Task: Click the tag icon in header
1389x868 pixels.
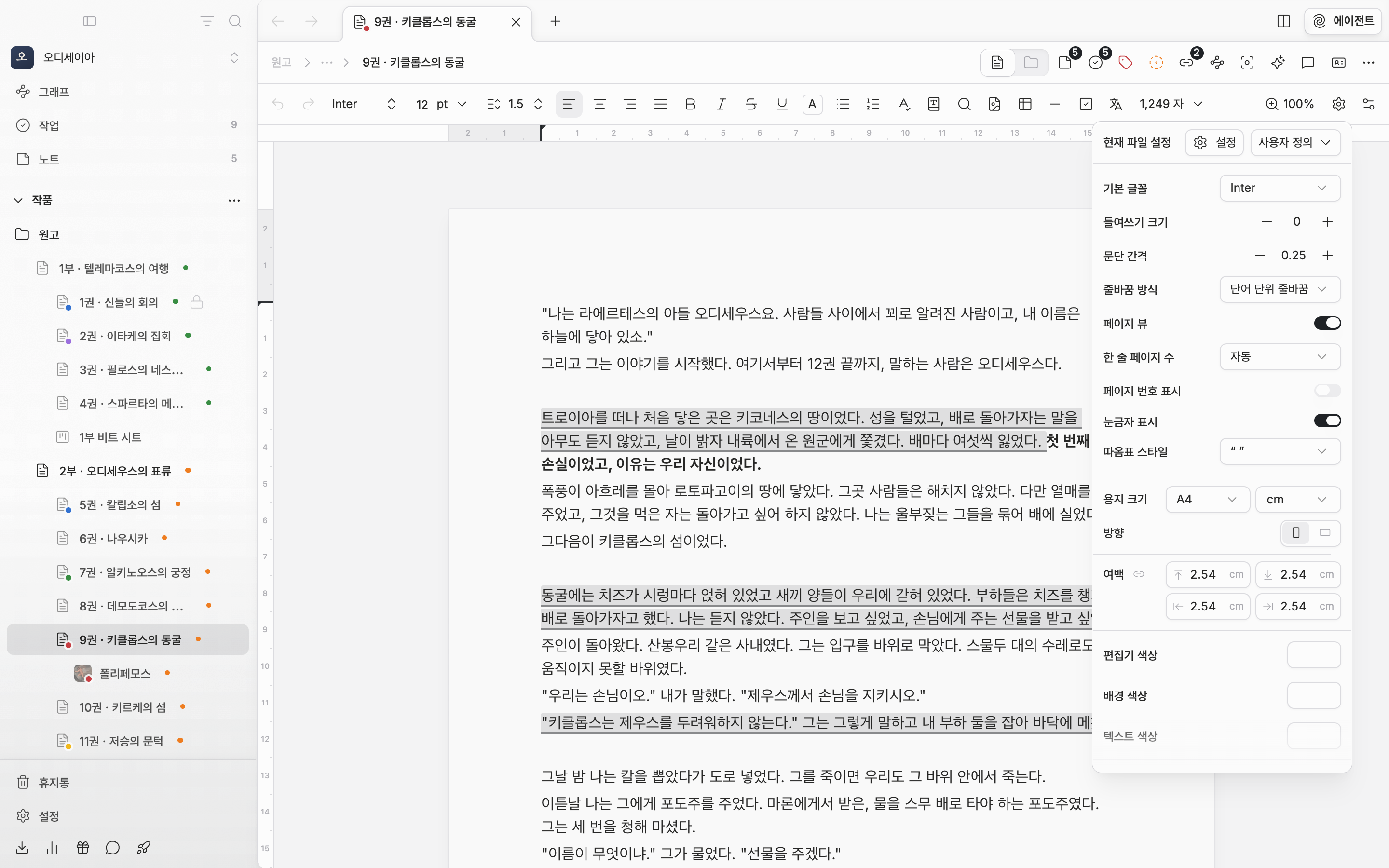Action: tap(1126, 63)
